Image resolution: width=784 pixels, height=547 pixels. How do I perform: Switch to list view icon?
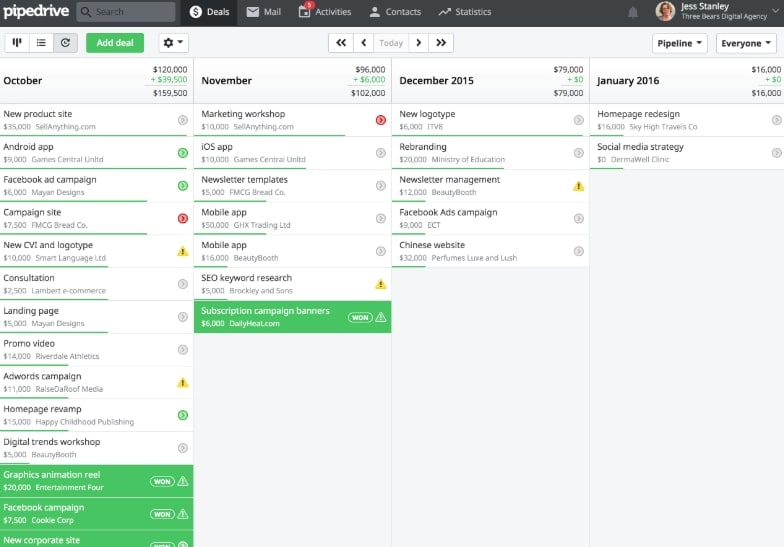41,43
